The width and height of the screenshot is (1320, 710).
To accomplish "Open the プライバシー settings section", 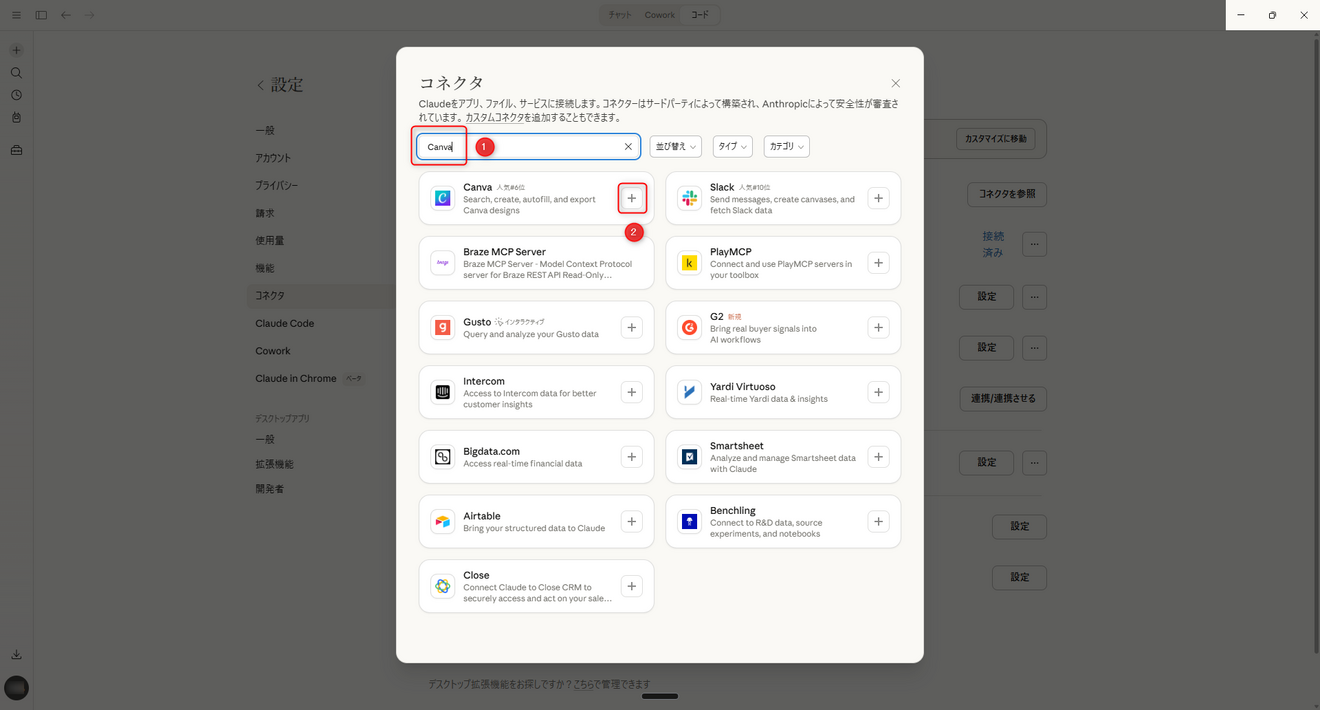I will (277, 186).
